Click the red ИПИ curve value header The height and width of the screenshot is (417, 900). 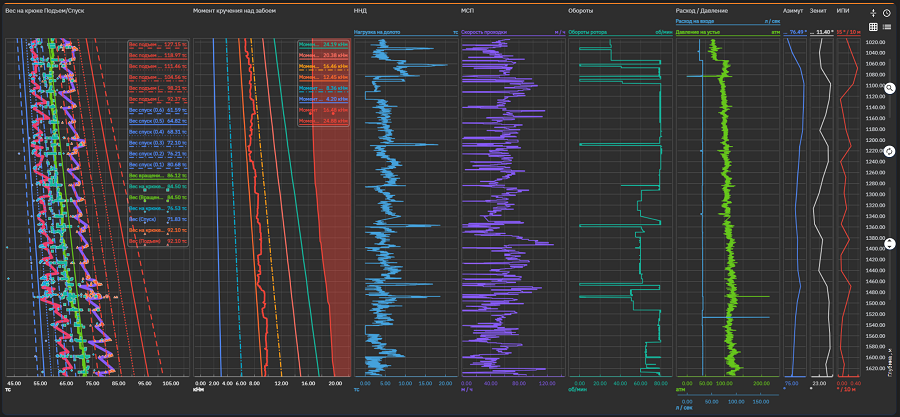[849, 33]
